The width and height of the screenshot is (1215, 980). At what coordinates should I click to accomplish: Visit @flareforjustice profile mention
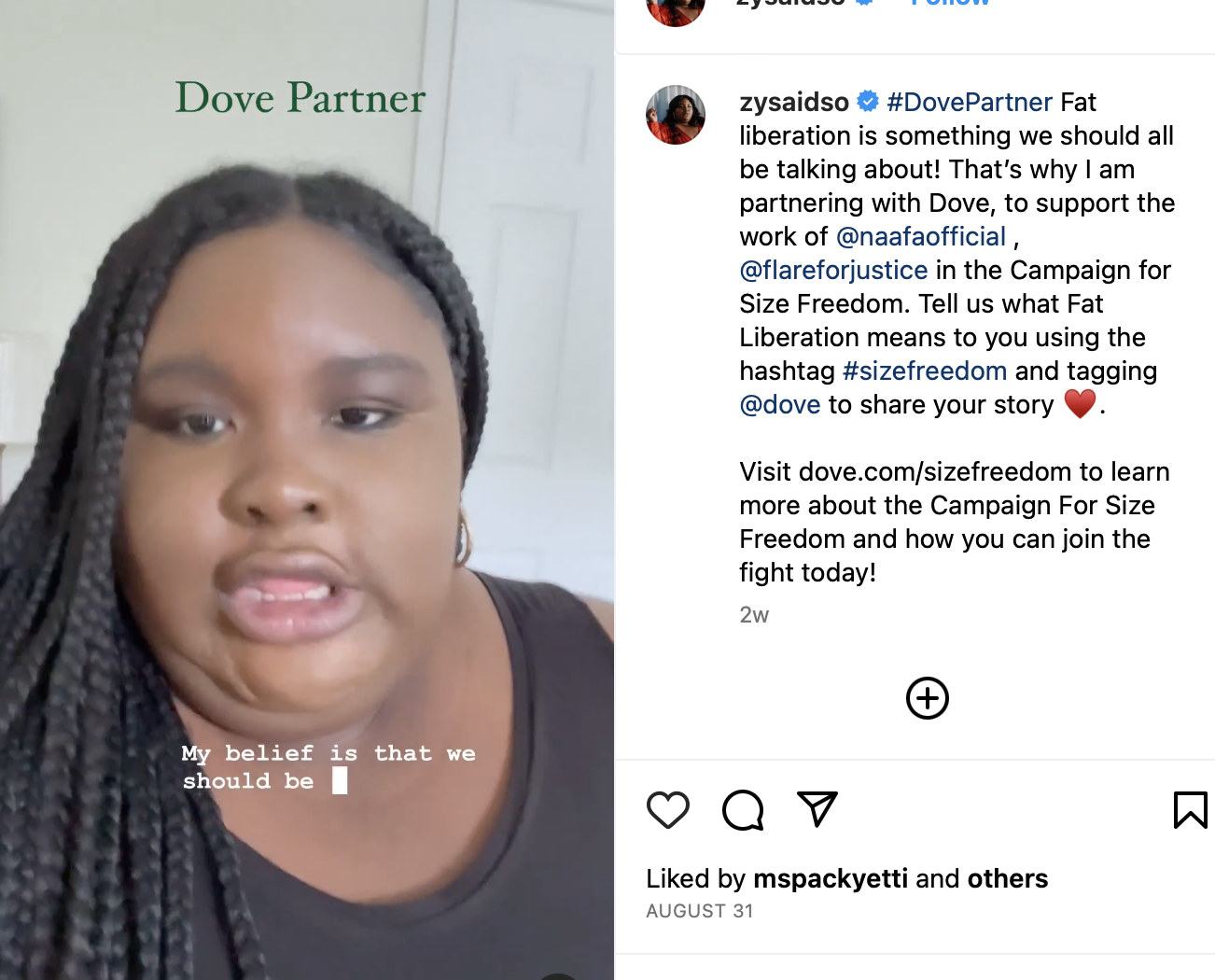[x=833, y=270]
